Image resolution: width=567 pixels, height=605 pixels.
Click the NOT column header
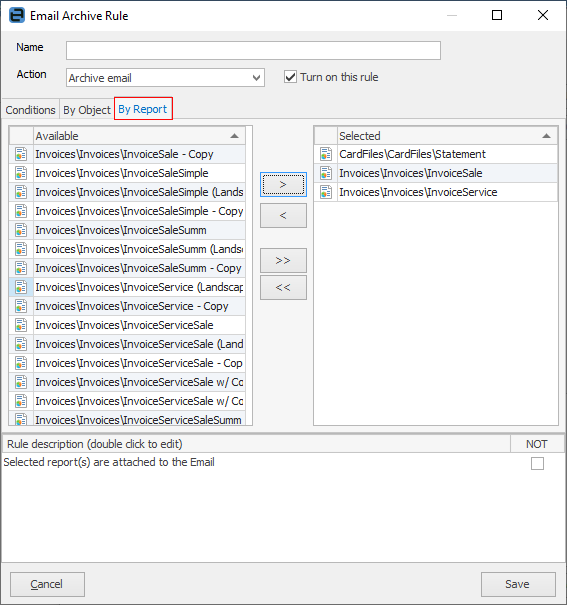(537, 444)
